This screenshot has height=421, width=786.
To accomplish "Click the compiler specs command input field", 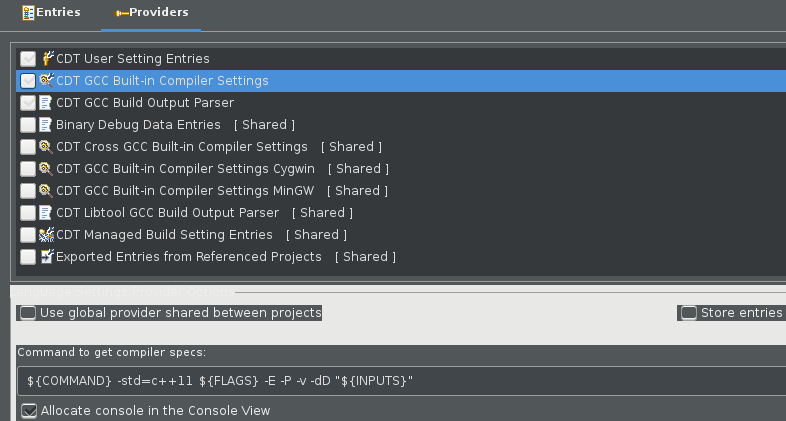I will 400,381.
